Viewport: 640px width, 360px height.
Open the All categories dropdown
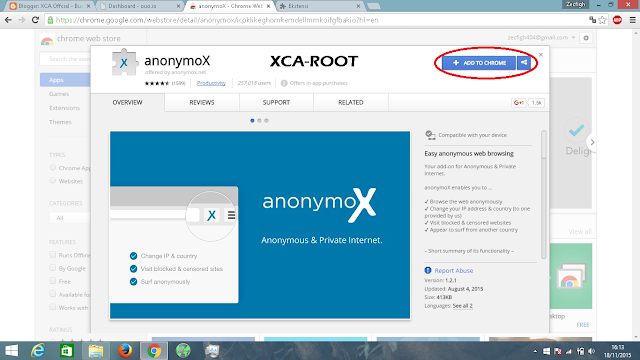(x=69, y=218)
